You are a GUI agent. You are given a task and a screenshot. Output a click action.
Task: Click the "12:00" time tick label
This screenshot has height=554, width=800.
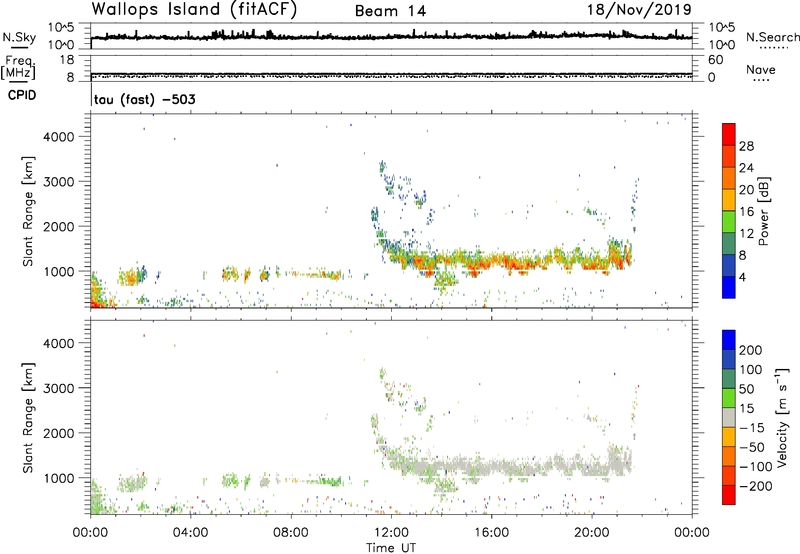[x=391, y=533]
